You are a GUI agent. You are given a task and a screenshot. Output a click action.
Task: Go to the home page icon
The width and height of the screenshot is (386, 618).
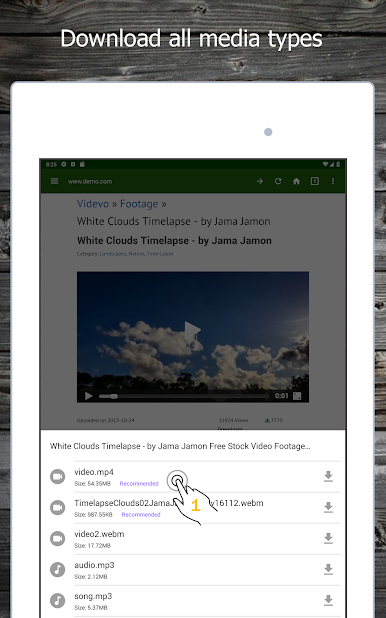pos(296,181)
